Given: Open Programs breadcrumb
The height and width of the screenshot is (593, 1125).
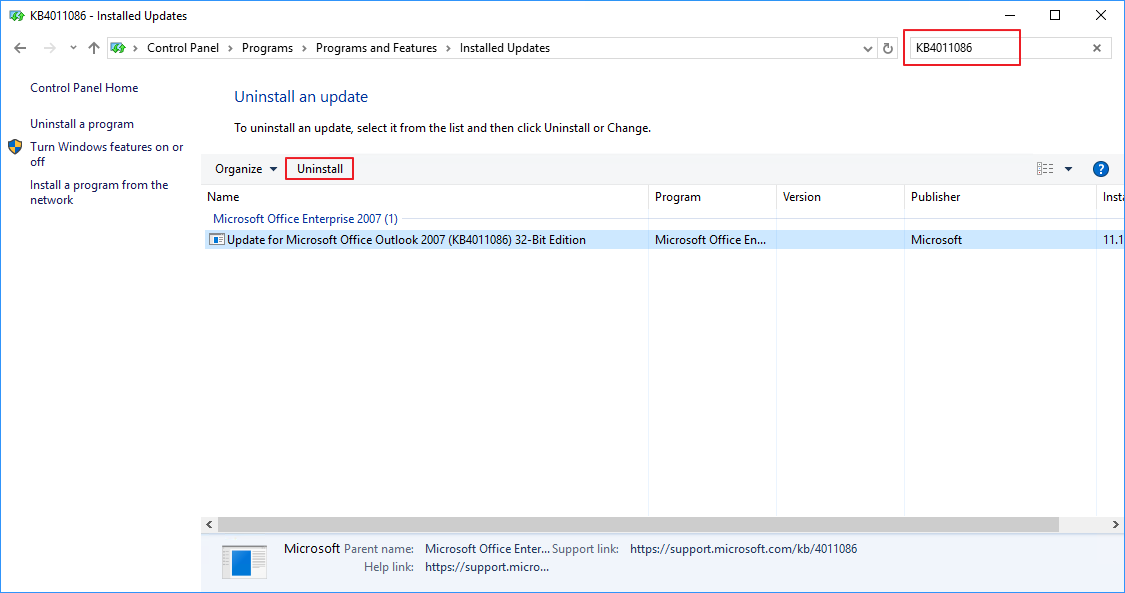Looking at the screenshot, I should [x=267, y=48].
